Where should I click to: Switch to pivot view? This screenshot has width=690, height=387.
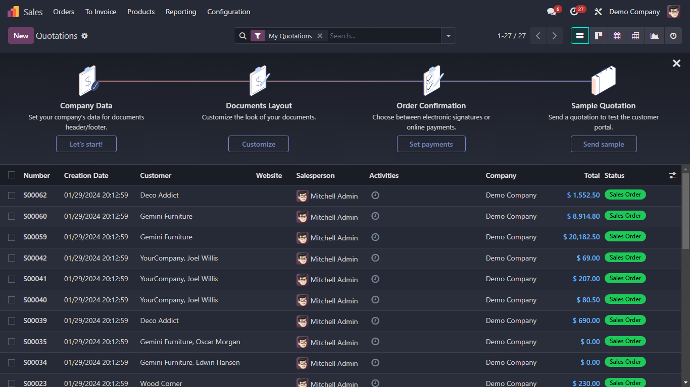tap(635, 36)
